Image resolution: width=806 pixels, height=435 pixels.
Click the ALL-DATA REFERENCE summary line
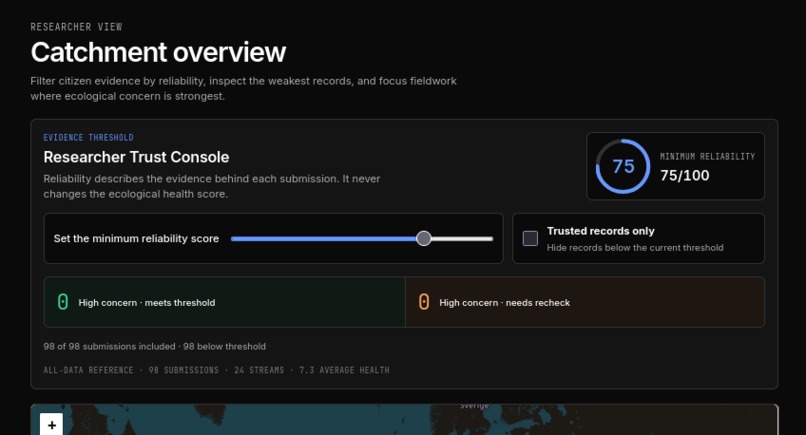(x=216, y=370)
